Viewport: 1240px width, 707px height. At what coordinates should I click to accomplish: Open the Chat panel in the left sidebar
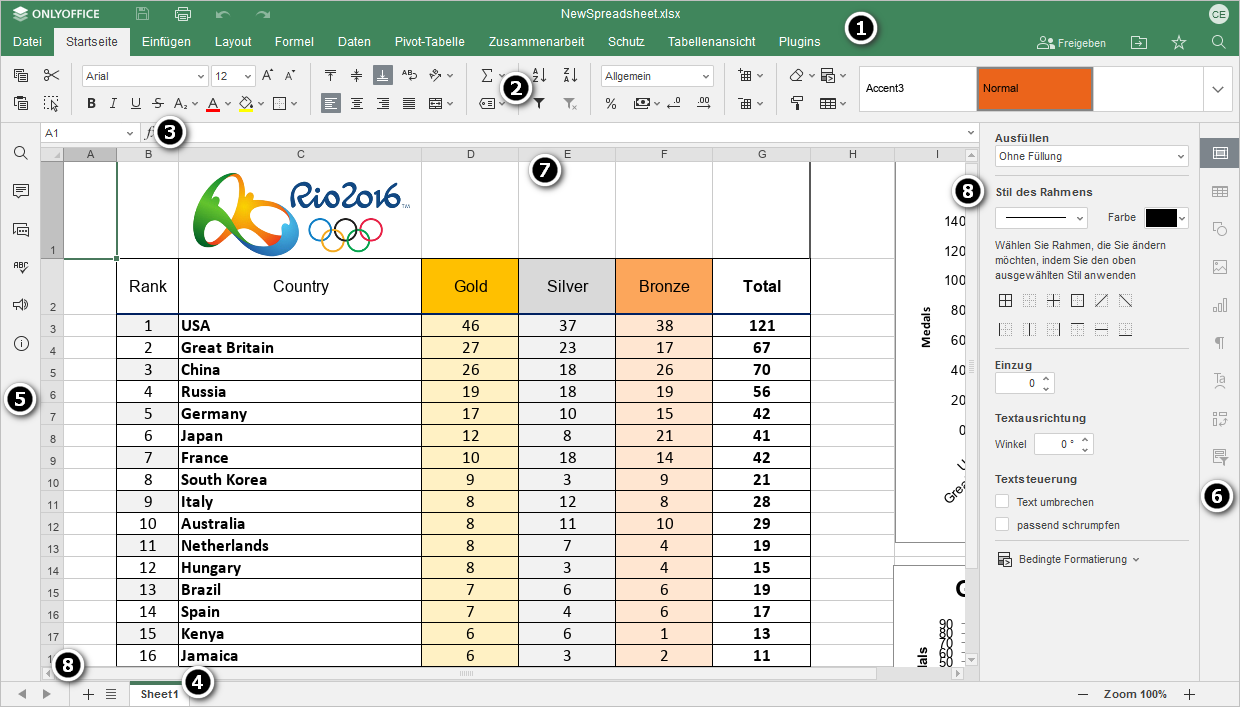coord(20,229)
